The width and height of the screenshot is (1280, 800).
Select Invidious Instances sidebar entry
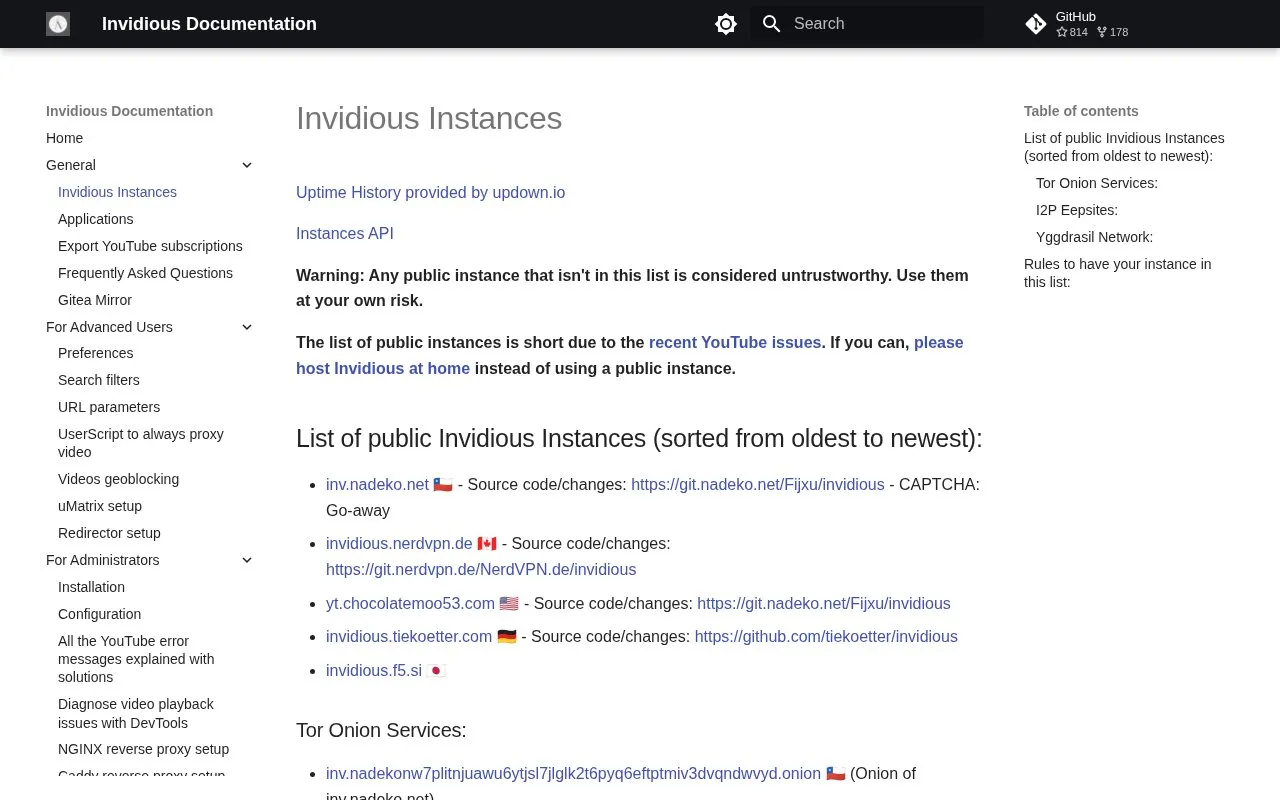117,192
